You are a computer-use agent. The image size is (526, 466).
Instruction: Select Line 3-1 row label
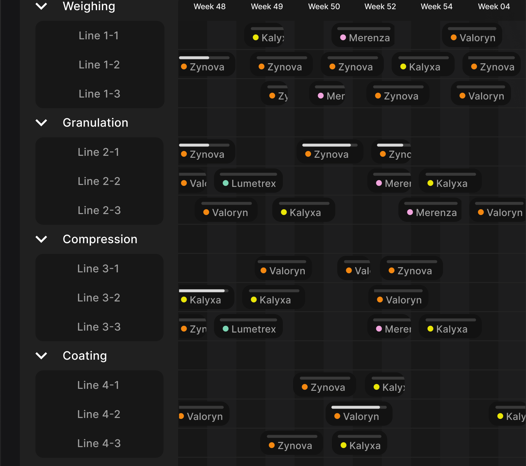tap(98, 269)
